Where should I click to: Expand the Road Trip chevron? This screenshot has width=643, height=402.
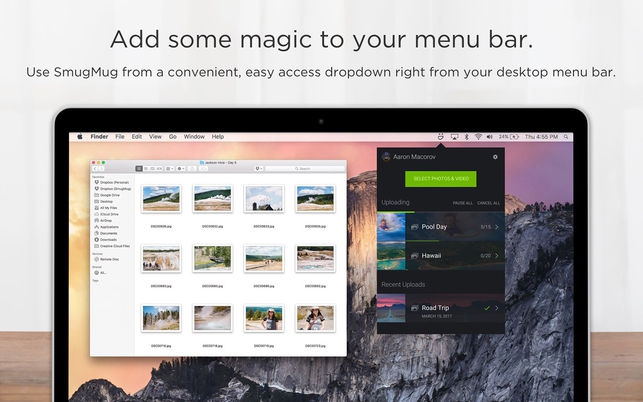coord(497,308)
